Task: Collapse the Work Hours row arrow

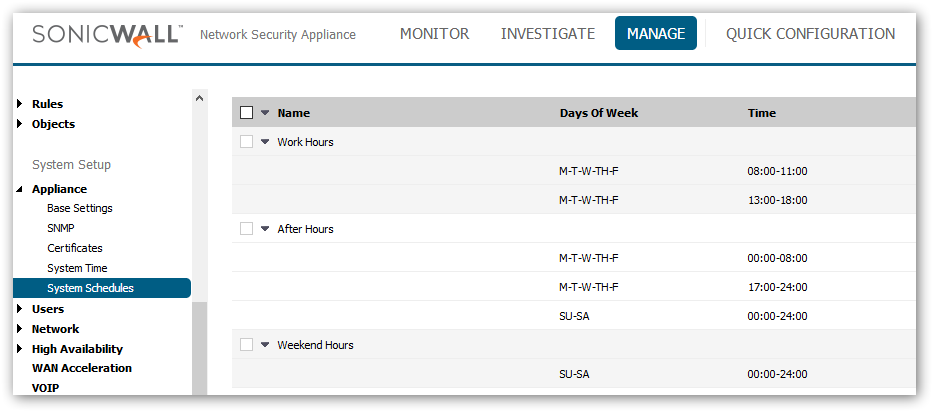Action: [265, 142]
